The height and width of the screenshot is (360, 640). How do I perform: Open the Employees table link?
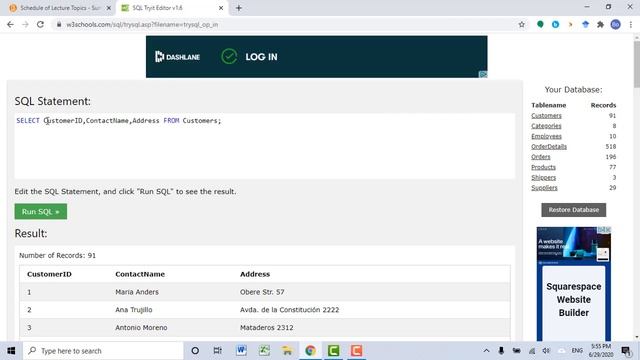click(546, 136)
